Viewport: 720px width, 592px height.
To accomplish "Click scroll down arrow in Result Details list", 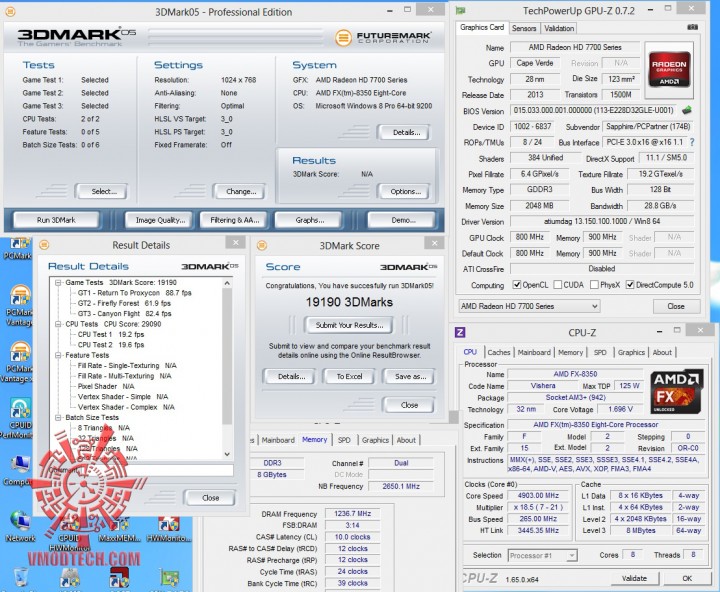I will point(227,454).
